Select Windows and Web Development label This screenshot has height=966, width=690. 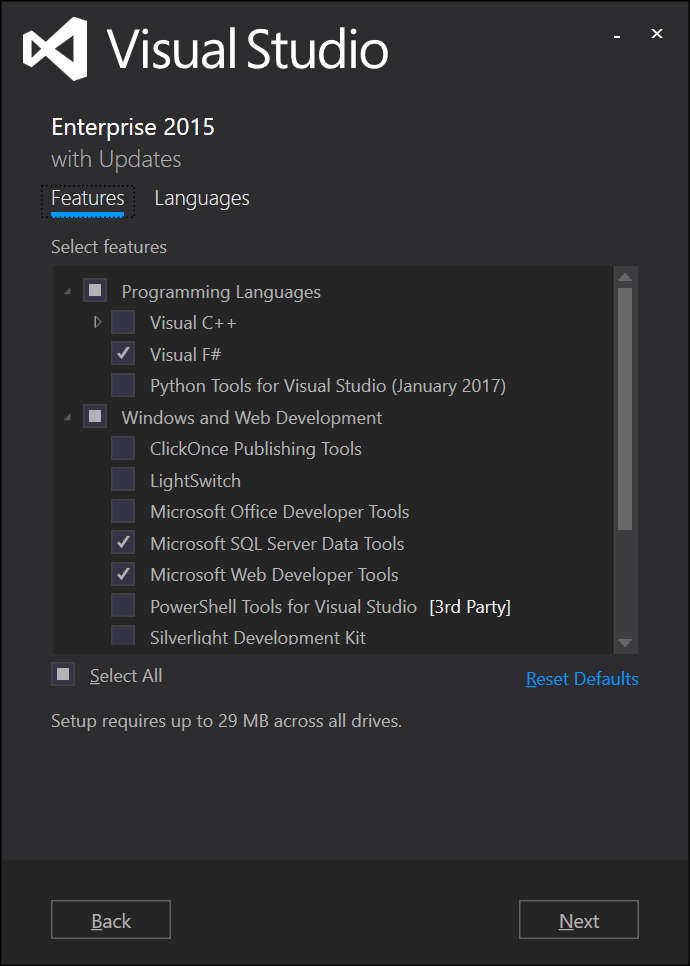(x=251, y=418)
